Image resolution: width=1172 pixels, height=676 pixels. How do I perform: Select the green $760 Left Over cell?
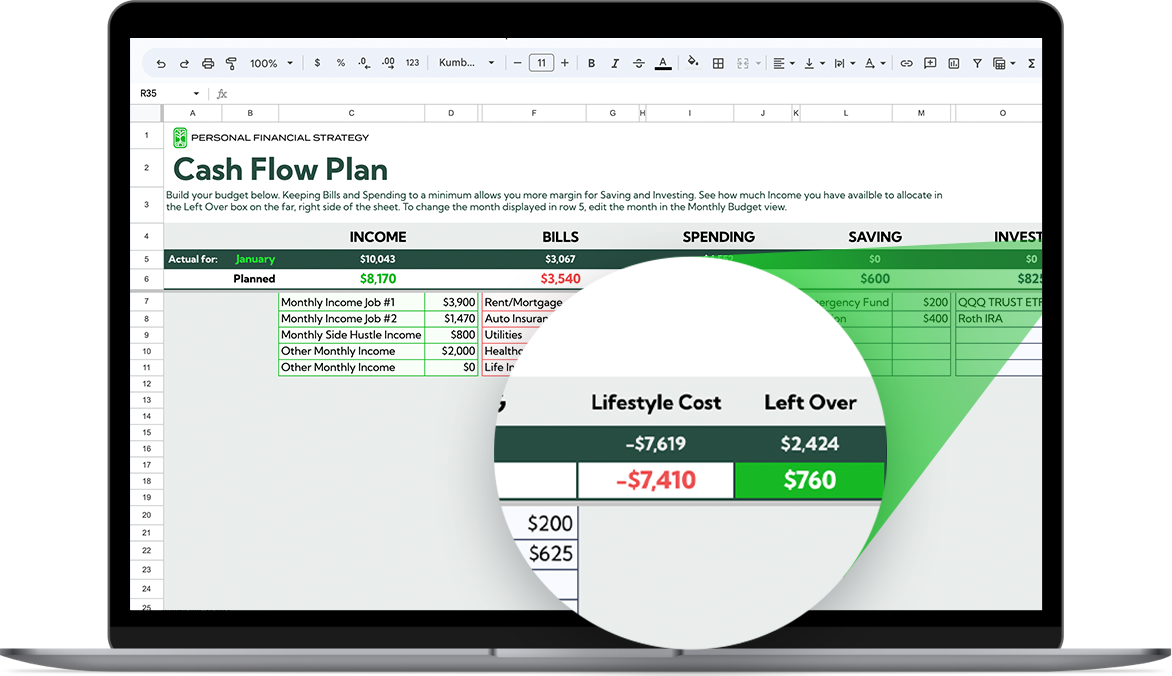[x=809, y=480]
